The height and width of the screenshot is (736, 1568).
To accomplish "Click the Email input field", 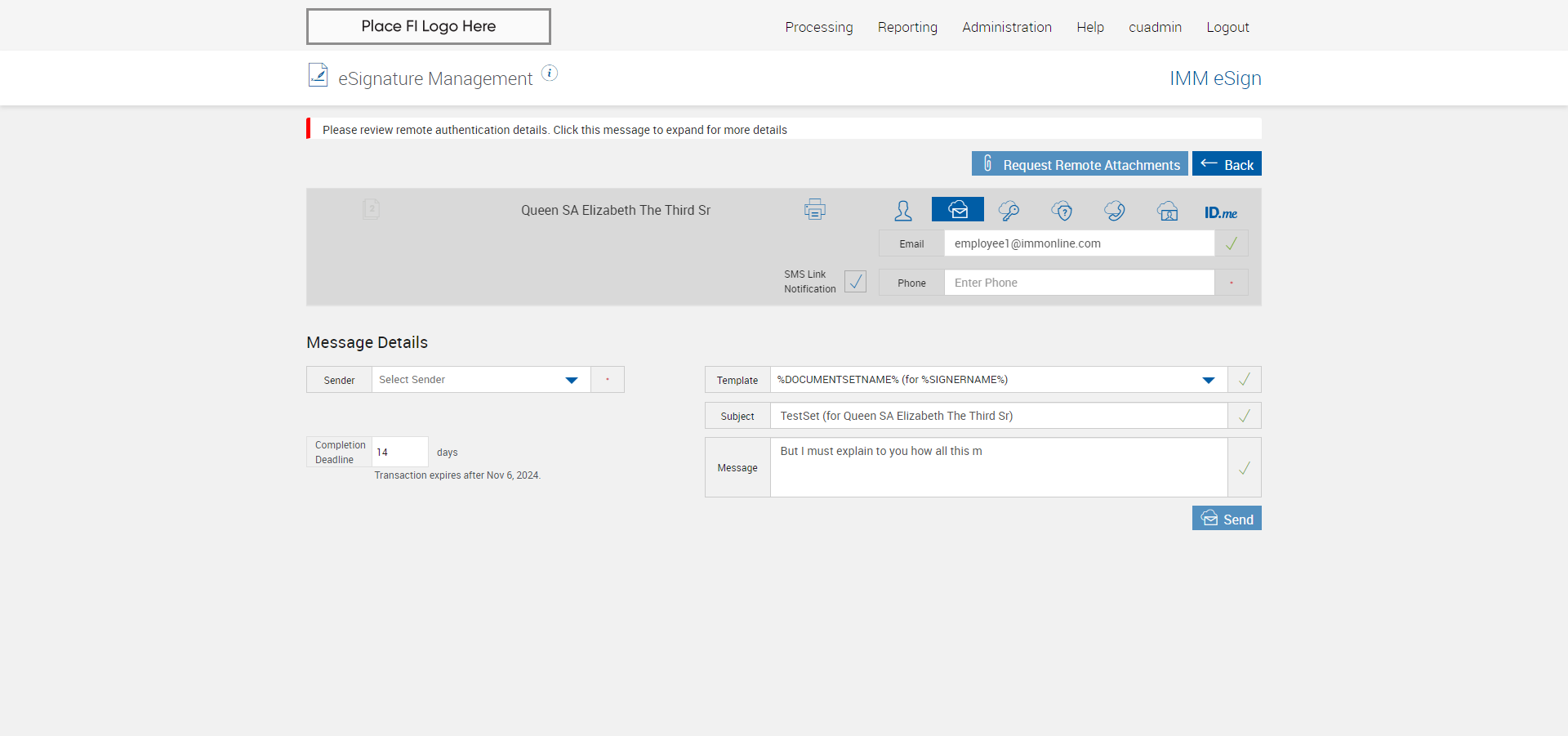I will (x=1080, y=243).
